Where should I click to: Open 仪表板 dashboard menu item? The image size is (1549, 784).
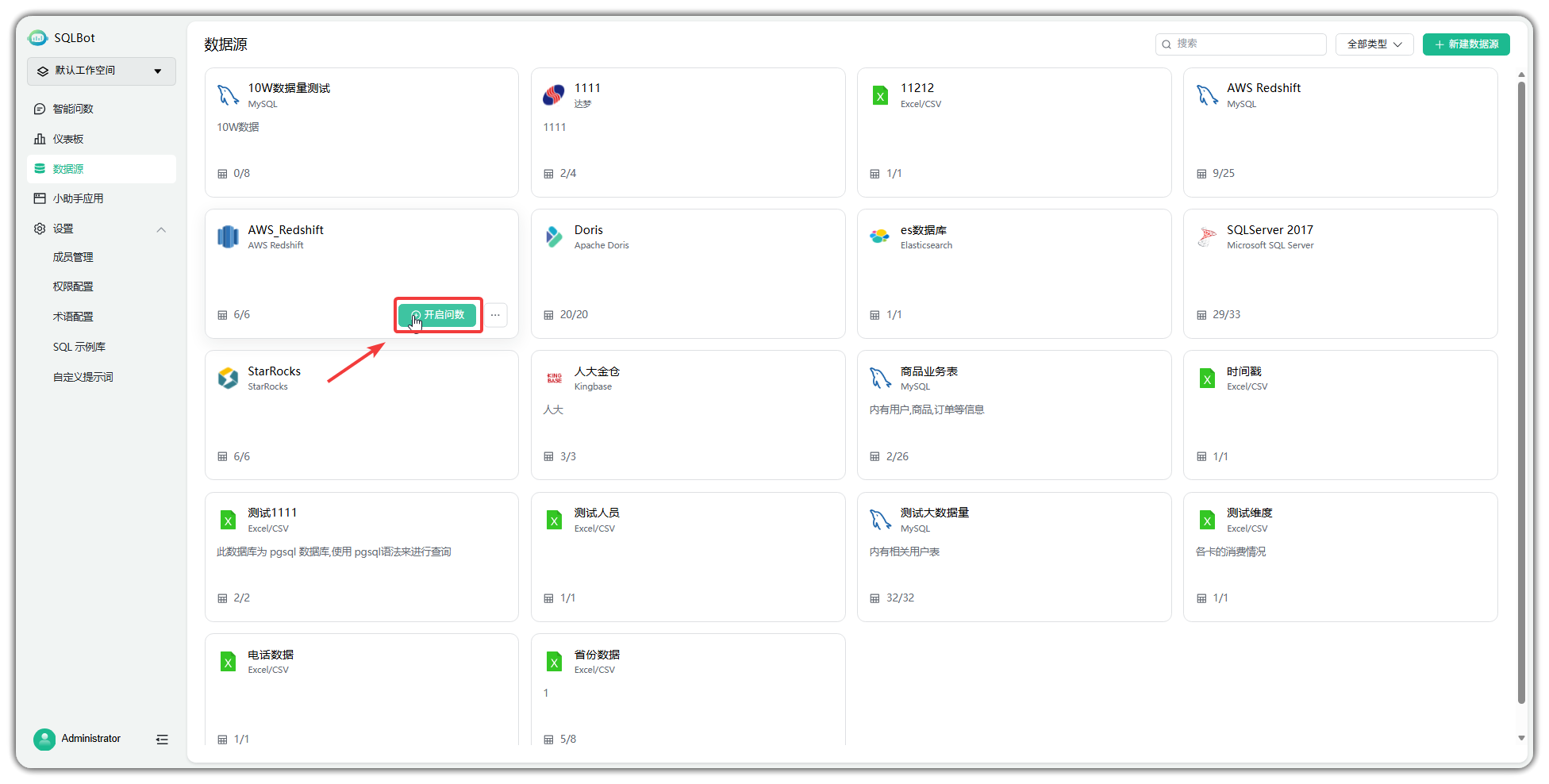coord(68,139)
